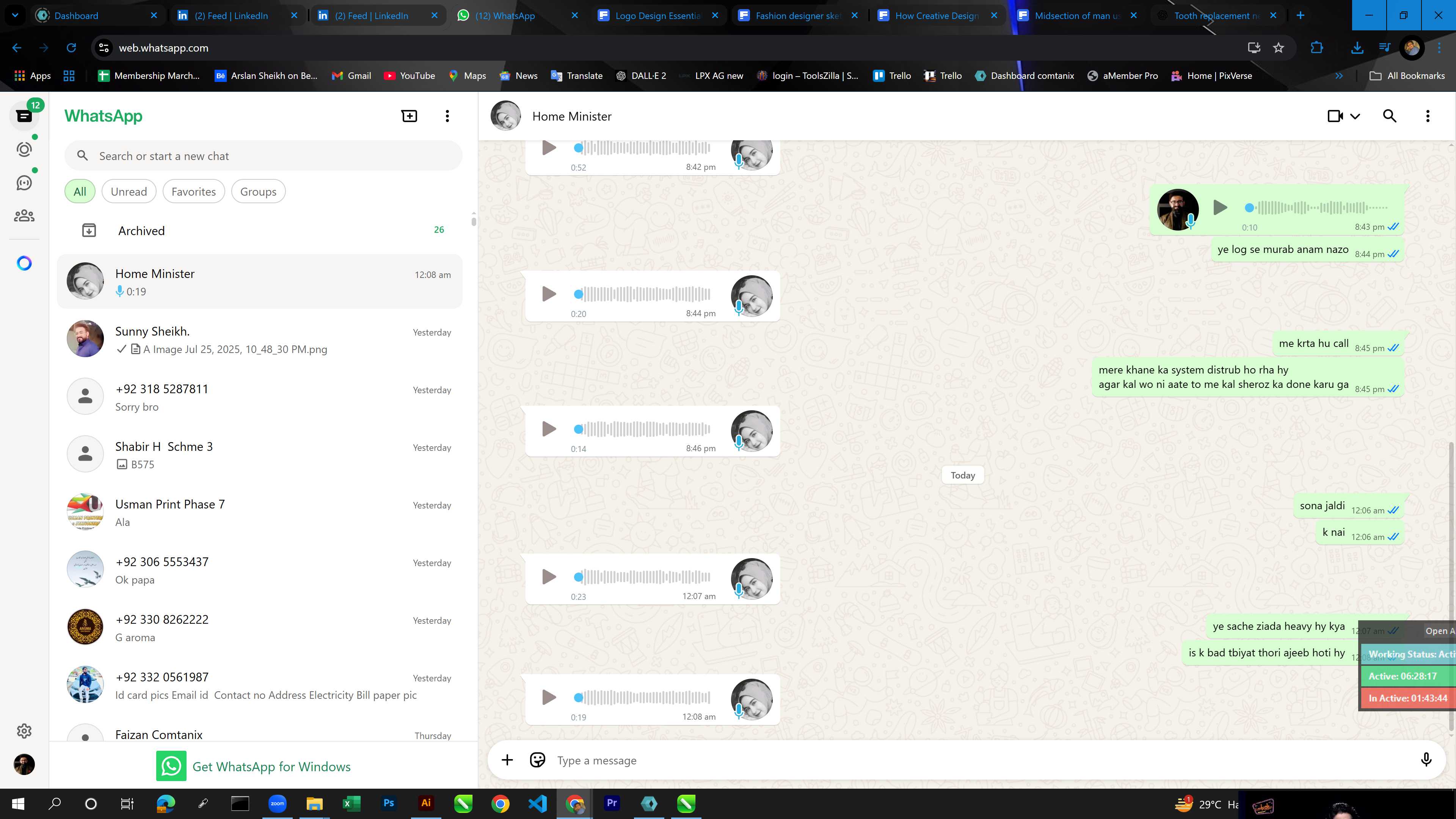The width and height of the screenshot is (1456, 819).
Task: Start voice recording with microphone icon
Action: point(1426,760)
